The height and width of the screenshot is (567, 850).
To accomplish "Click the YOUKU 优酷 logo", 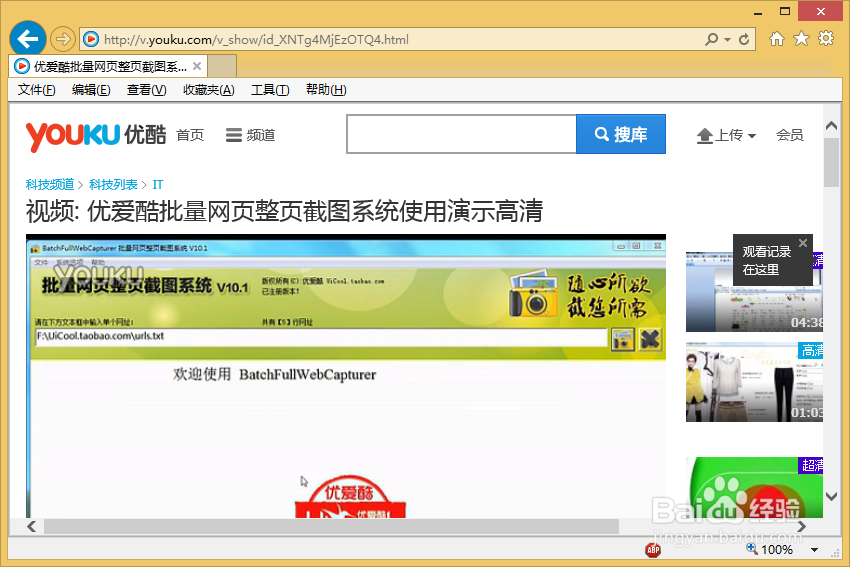I will [96, 136].
